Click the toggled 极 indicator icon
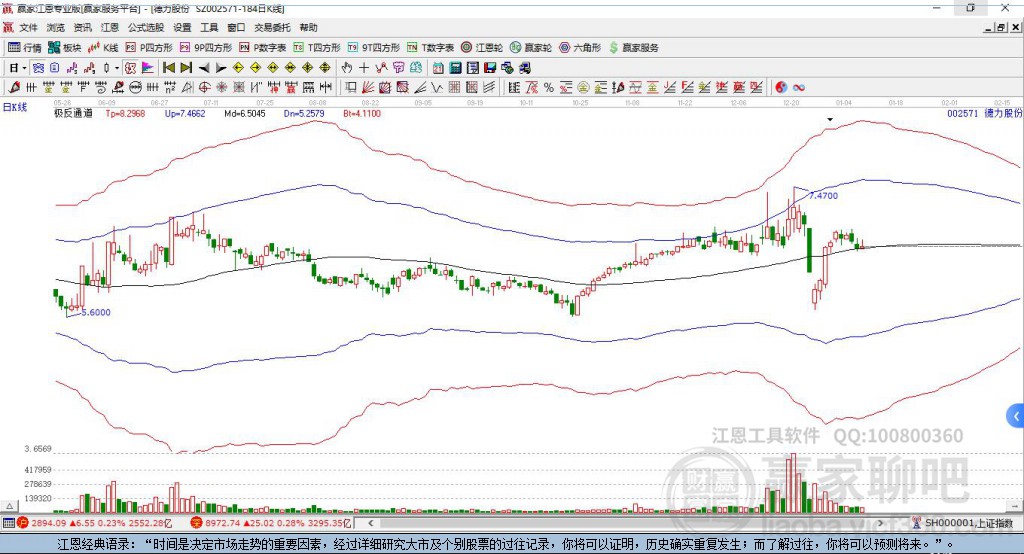This screenshot has height=554, width=1024. point(131,68)
